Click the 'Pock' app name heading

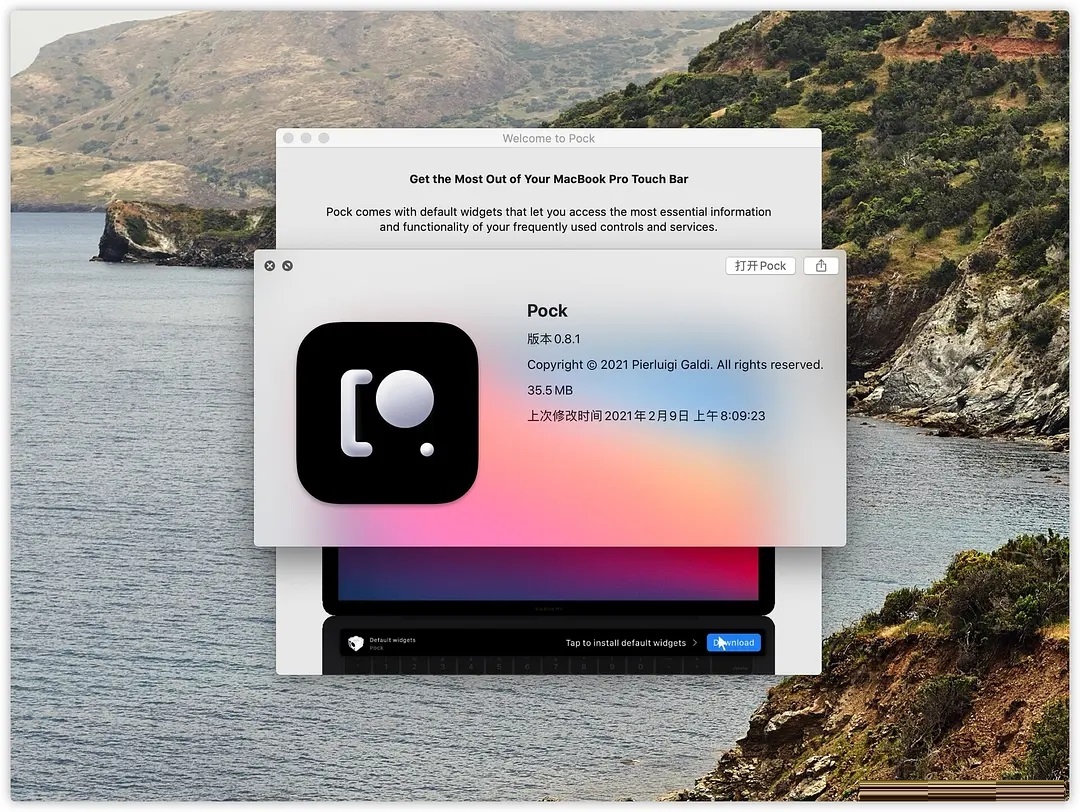pos(547,311)
